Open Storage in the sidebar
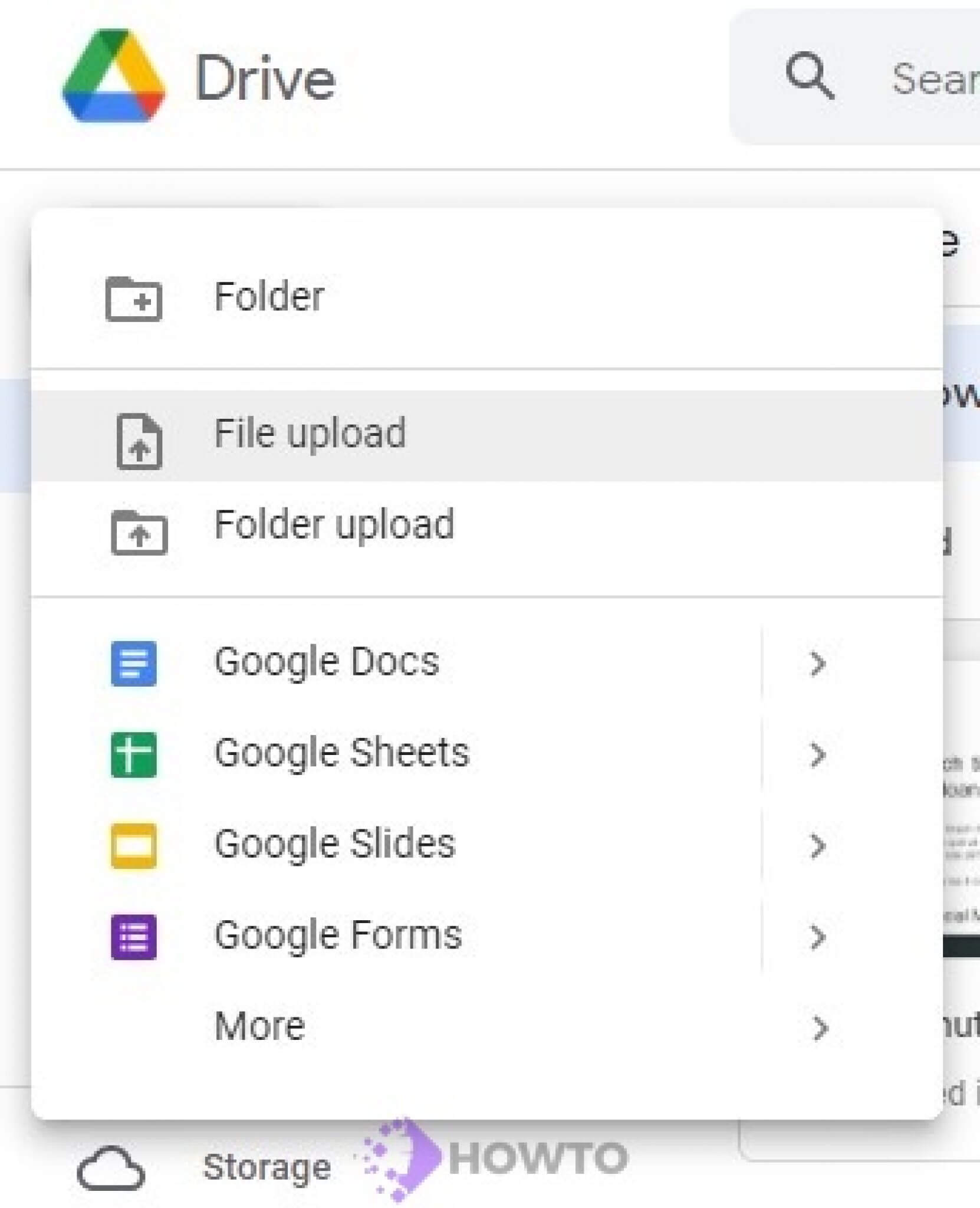The image size is (980, 1208). click(267, 1168)
